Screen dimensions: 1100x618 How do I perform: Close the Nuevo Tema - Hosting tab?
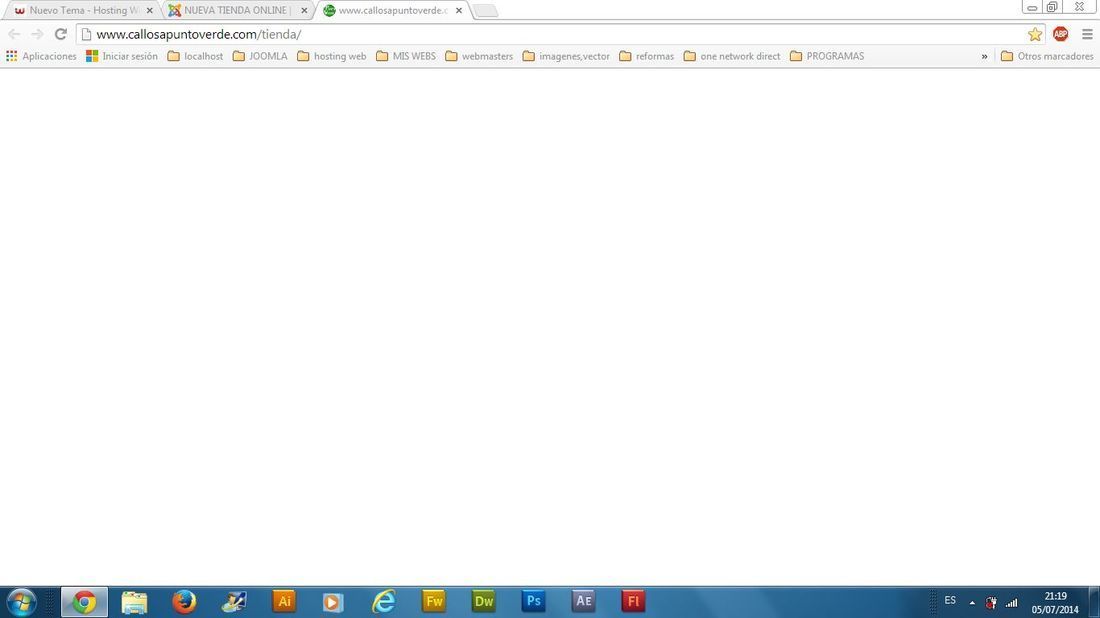[x=149, y=11]
